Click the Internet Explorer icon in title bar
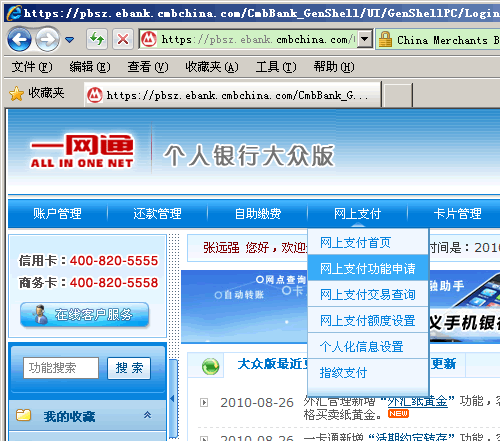 point(14,13)
